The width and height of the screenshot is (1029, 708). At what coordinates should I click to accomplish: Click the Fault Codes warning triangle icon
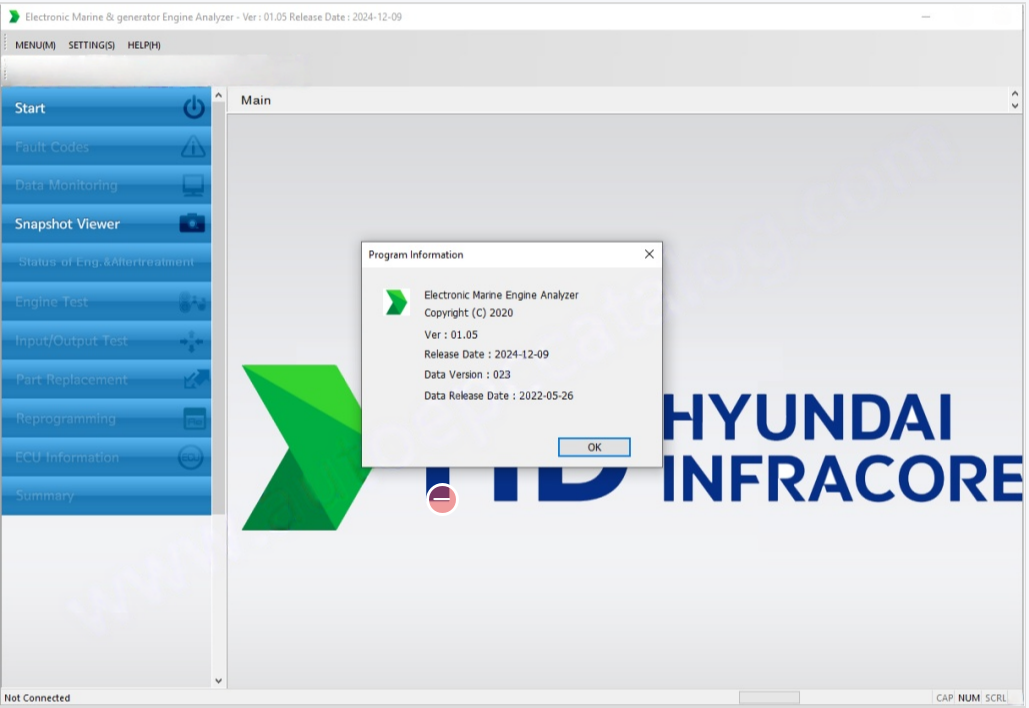[193, 147]
